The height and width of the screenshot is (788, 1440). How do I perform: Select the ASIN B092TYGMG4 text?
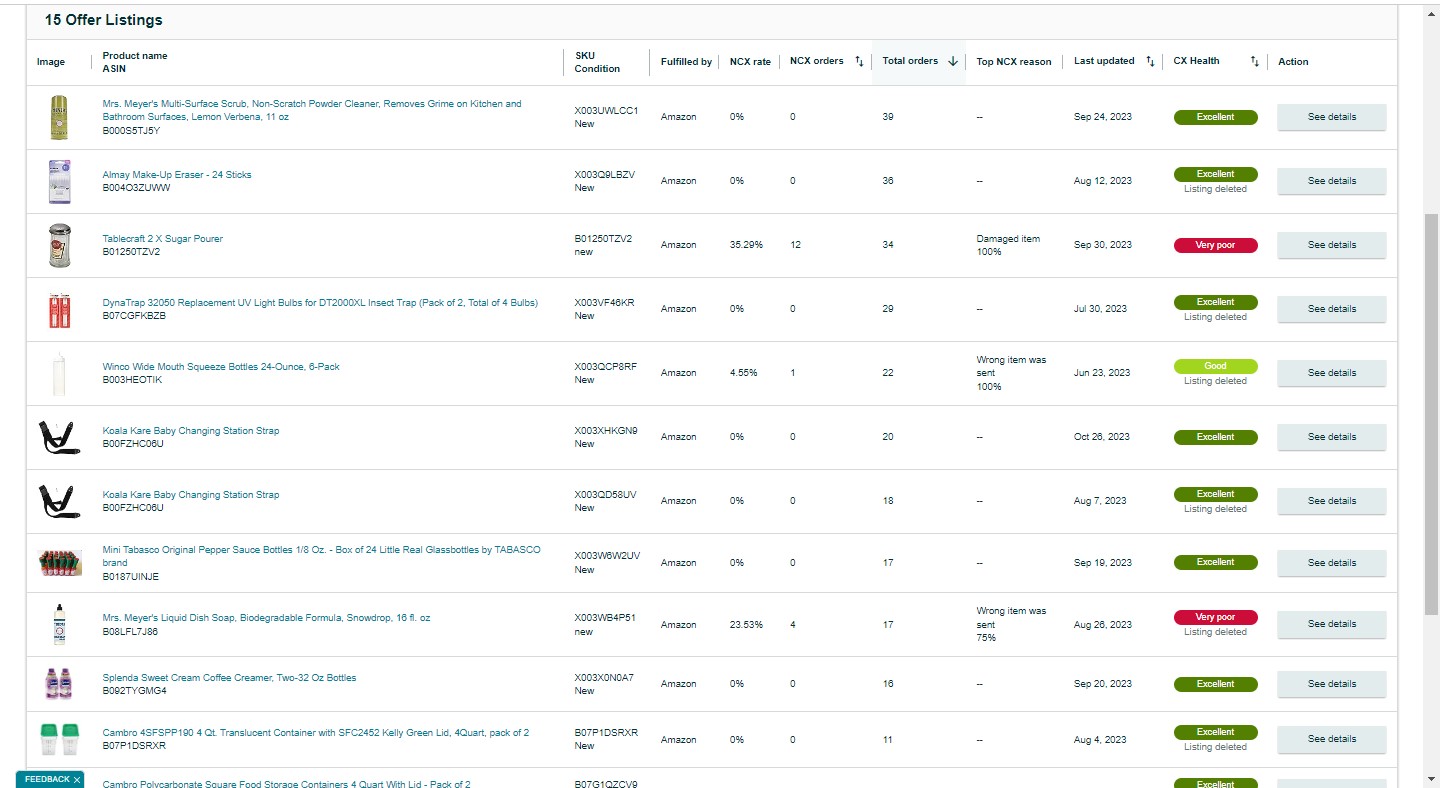[134, 691]
